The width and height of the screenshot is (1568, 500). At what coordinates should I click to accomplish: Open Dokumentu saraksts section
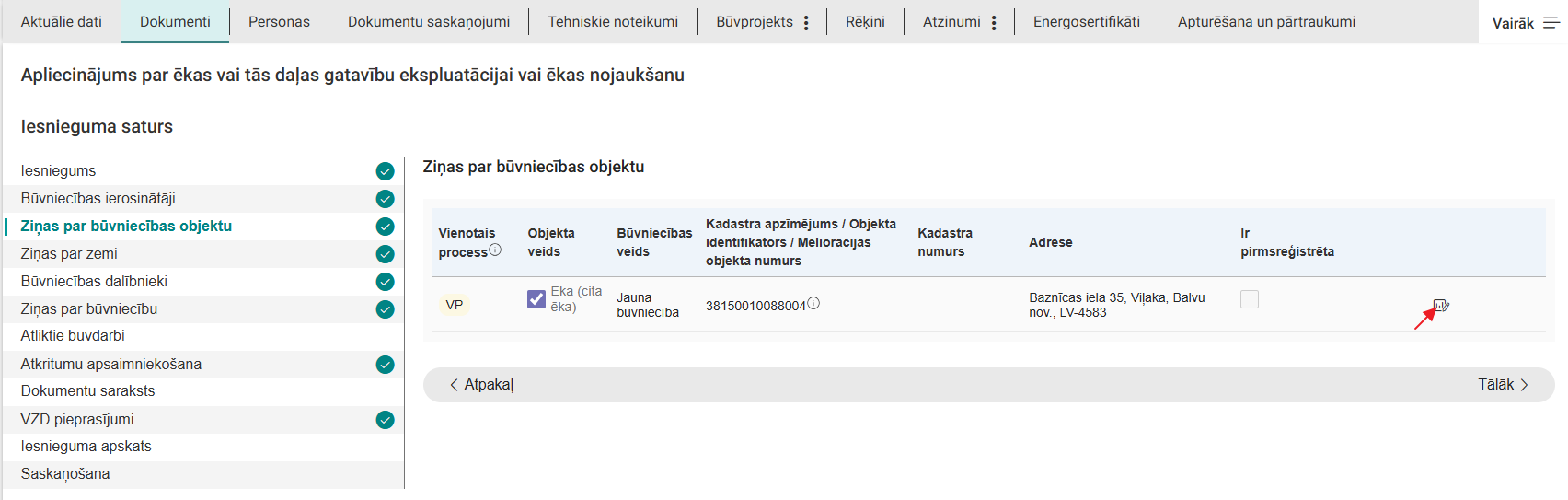[x=203, y=391]
